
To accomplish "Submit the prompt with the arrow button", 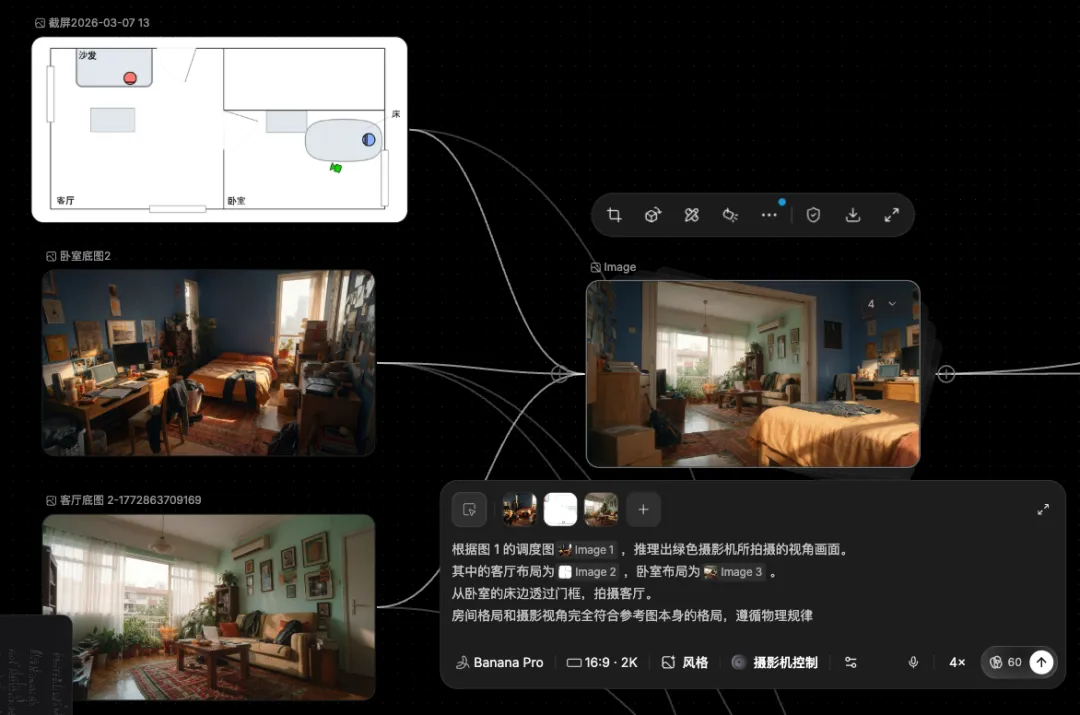I will pos(1041,663).
